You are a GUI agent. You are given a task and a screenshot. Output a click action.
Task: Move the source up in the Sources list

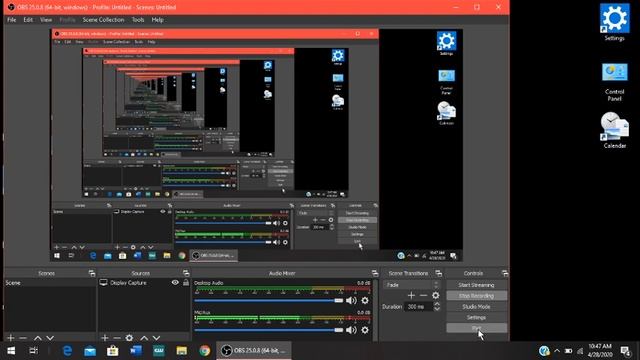point(144,338)
